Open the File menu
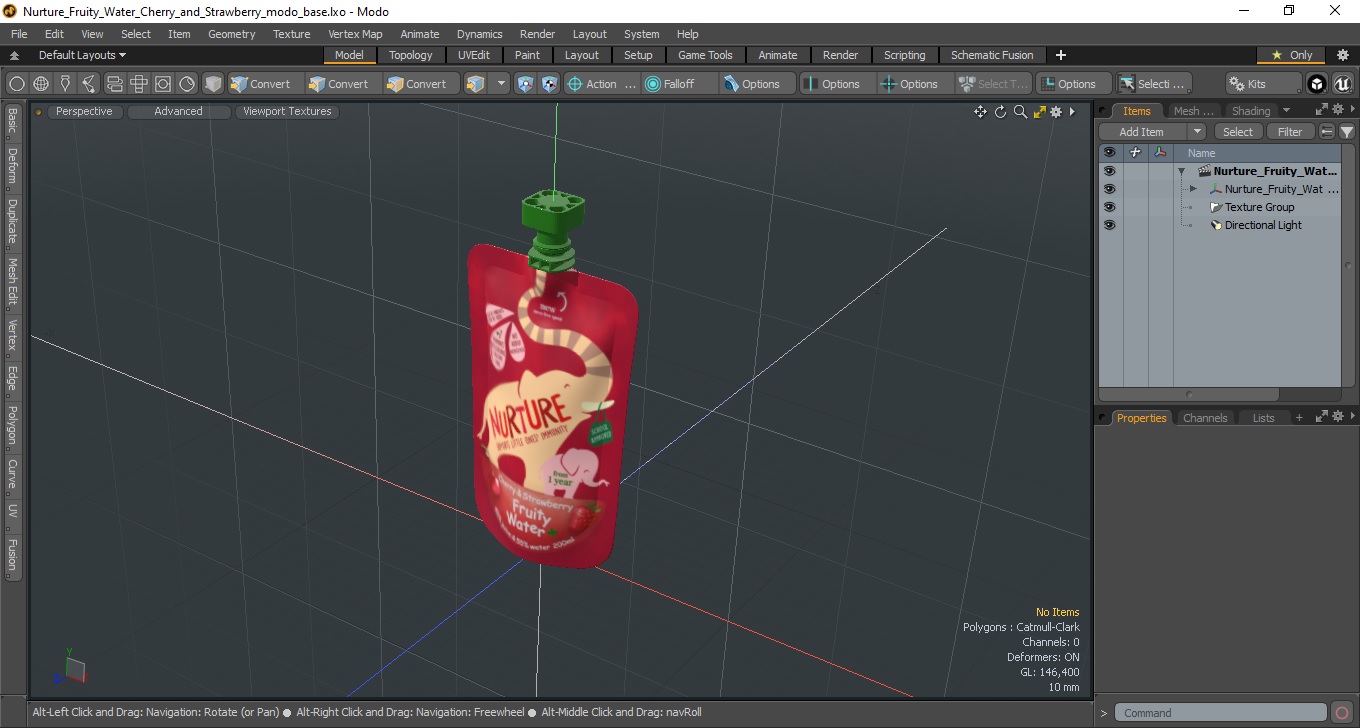This screenshot has height=728, width=1360. click(19, 34)
